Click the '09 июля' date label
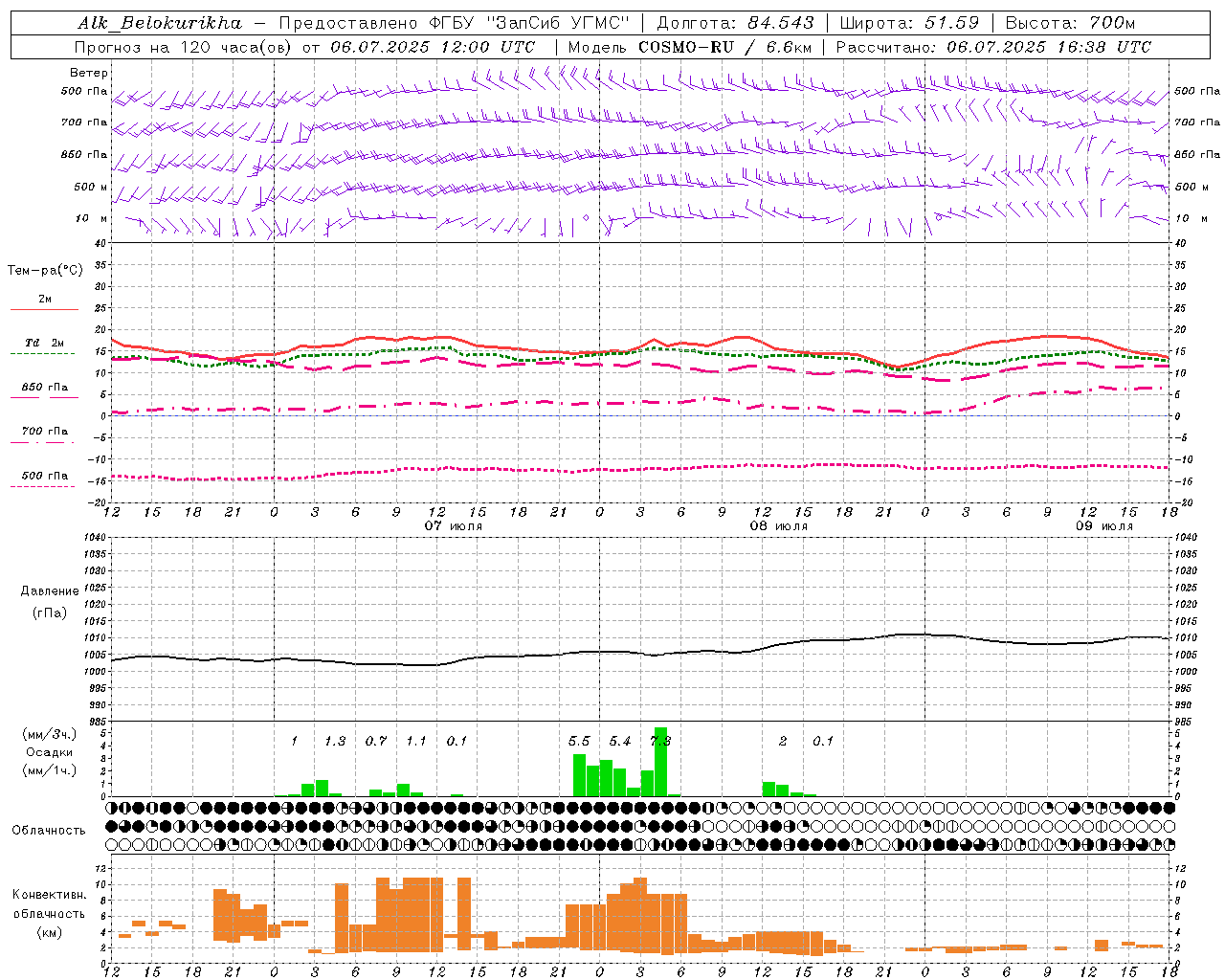The image size is (1225, 980). [1103, 526]
